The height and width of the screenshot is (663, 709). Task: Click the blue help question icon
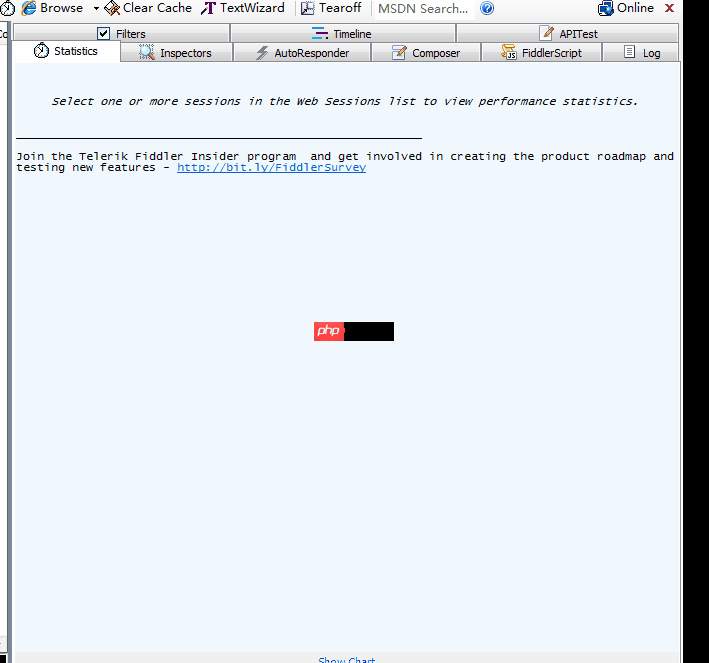pos(487,8)
